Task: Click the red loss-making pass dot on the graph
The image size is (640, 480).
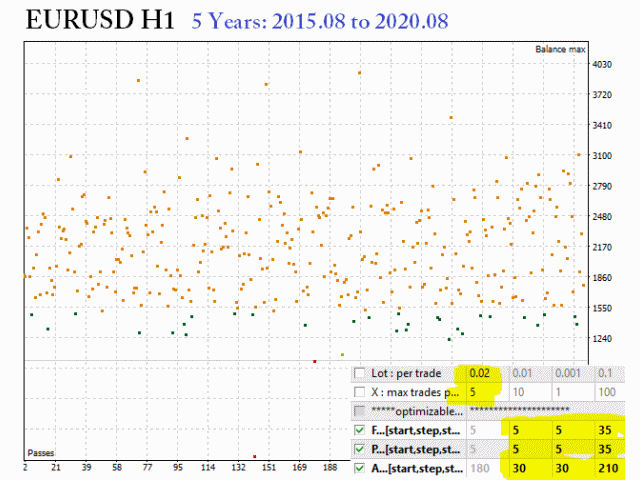Action: point(315,361)
